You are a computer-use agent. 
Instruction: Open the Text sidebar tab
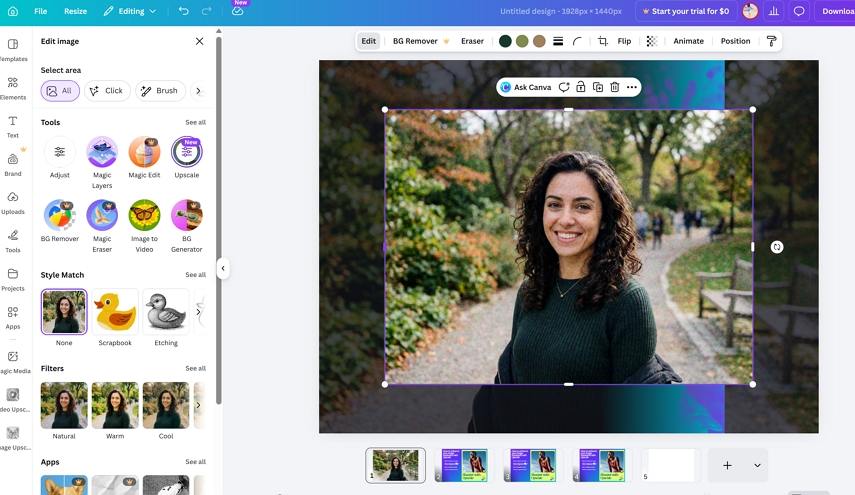13,126
